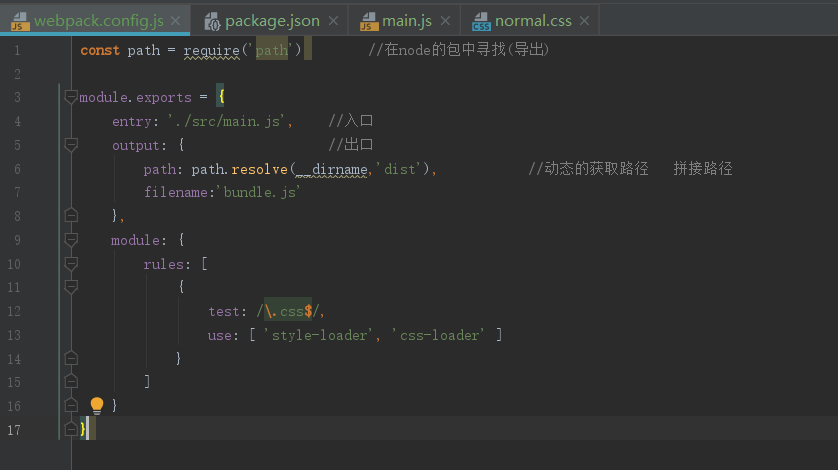Click the fold end marker on line 16

click(71, 406)
